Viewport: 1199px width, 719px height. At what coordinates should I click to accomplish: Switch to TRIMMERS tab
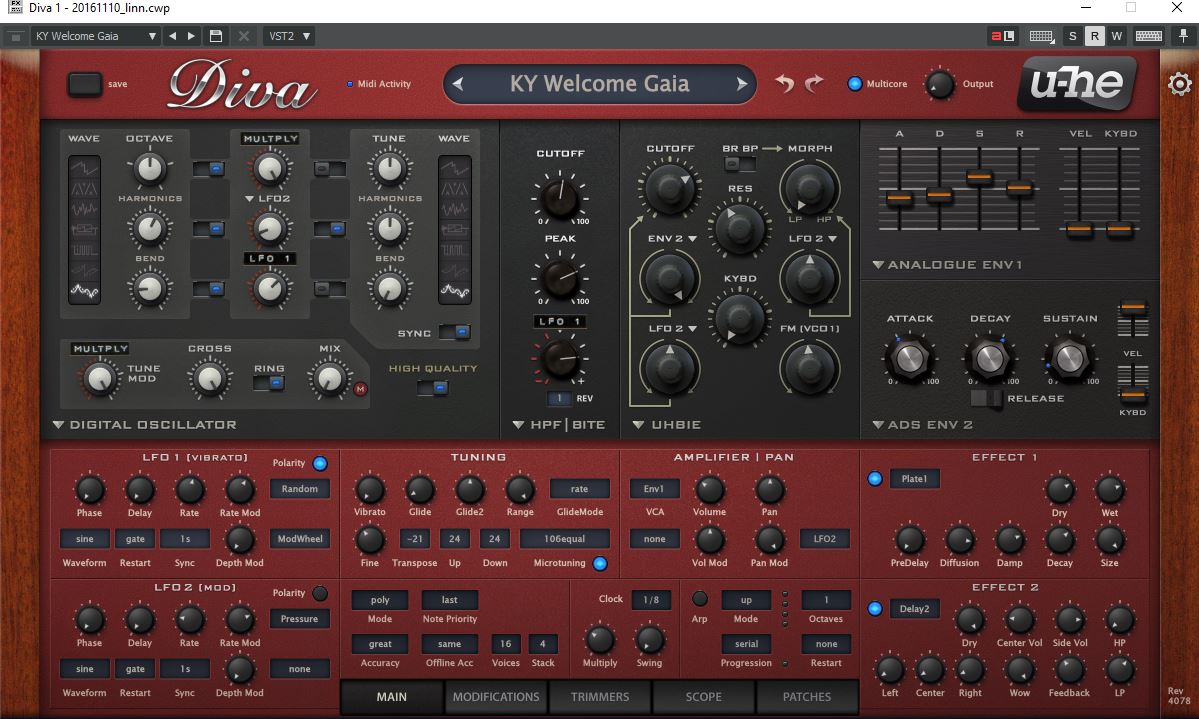click(600, 697)
